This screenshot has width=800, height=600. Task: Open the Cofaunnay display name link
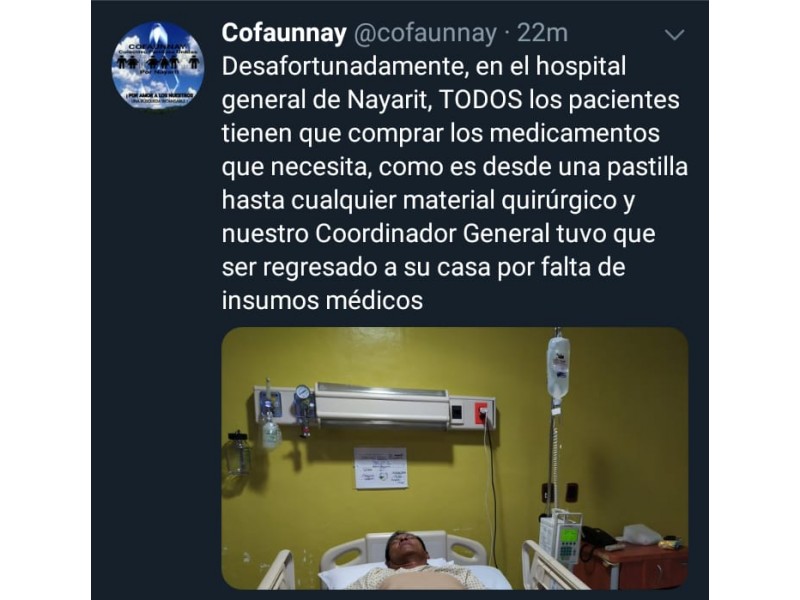pyautogui.click(x=284, y=33)
